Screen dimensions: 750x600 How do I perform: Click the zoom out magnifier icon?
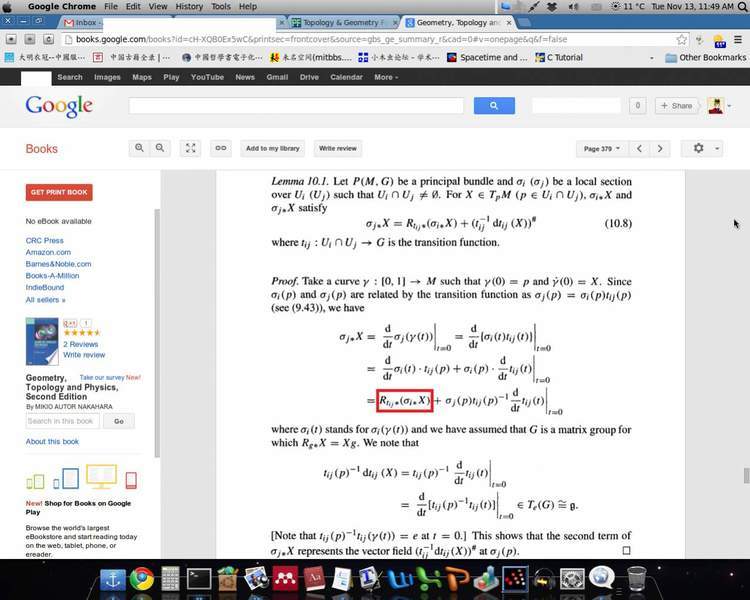pos(160,148)
